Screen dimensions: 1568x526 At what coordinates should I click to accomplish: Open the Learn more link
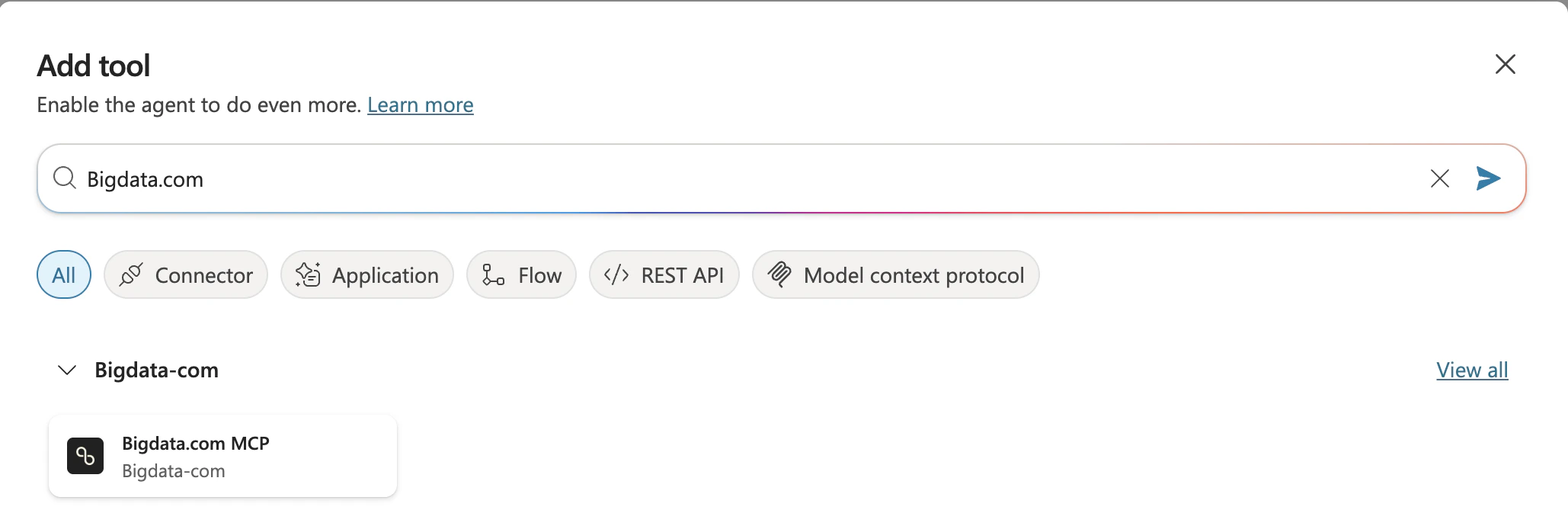coord(421,104)
